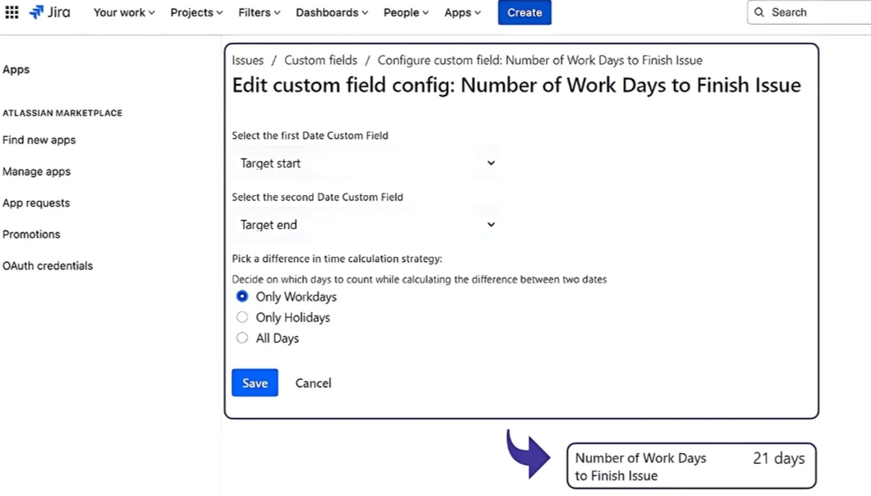This screenshot has width=871, height=496.
Task: Open the Projects dropdown menu
Action: tap(196, 13)
